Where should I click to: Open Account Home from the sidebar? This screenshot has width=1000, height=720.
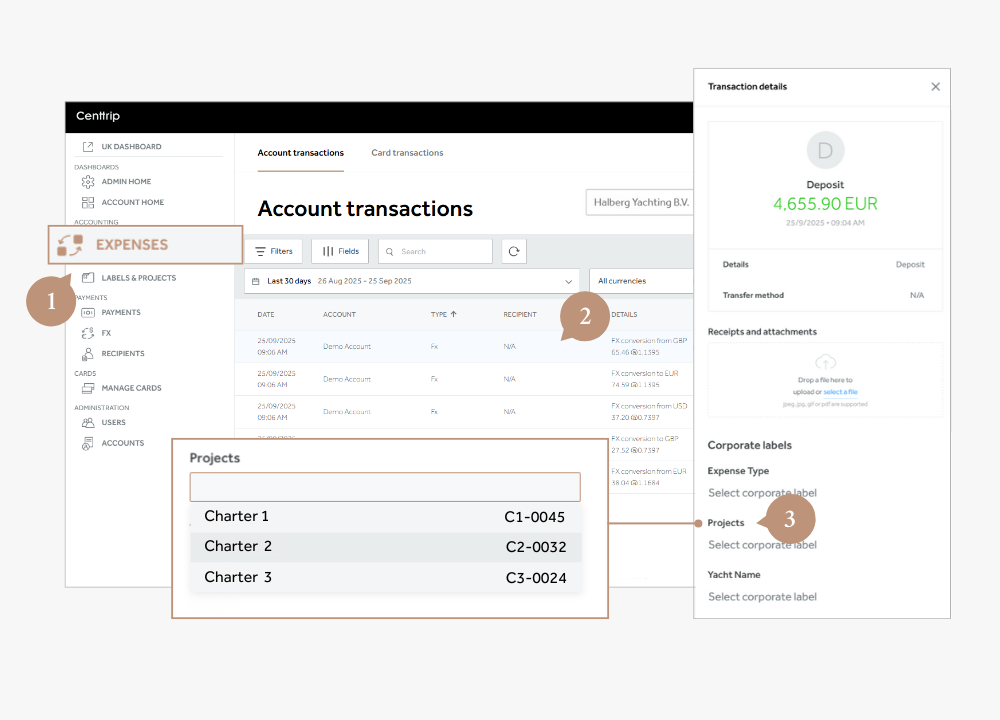132,202
